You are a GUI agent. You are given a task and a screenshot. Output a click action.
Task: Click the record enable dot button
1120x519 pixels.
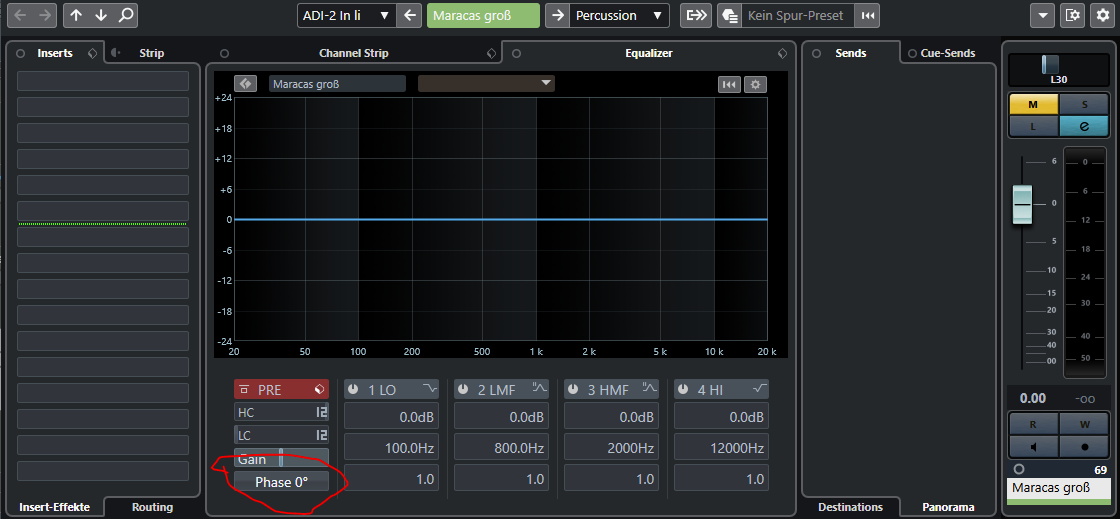pos(1084,446)
